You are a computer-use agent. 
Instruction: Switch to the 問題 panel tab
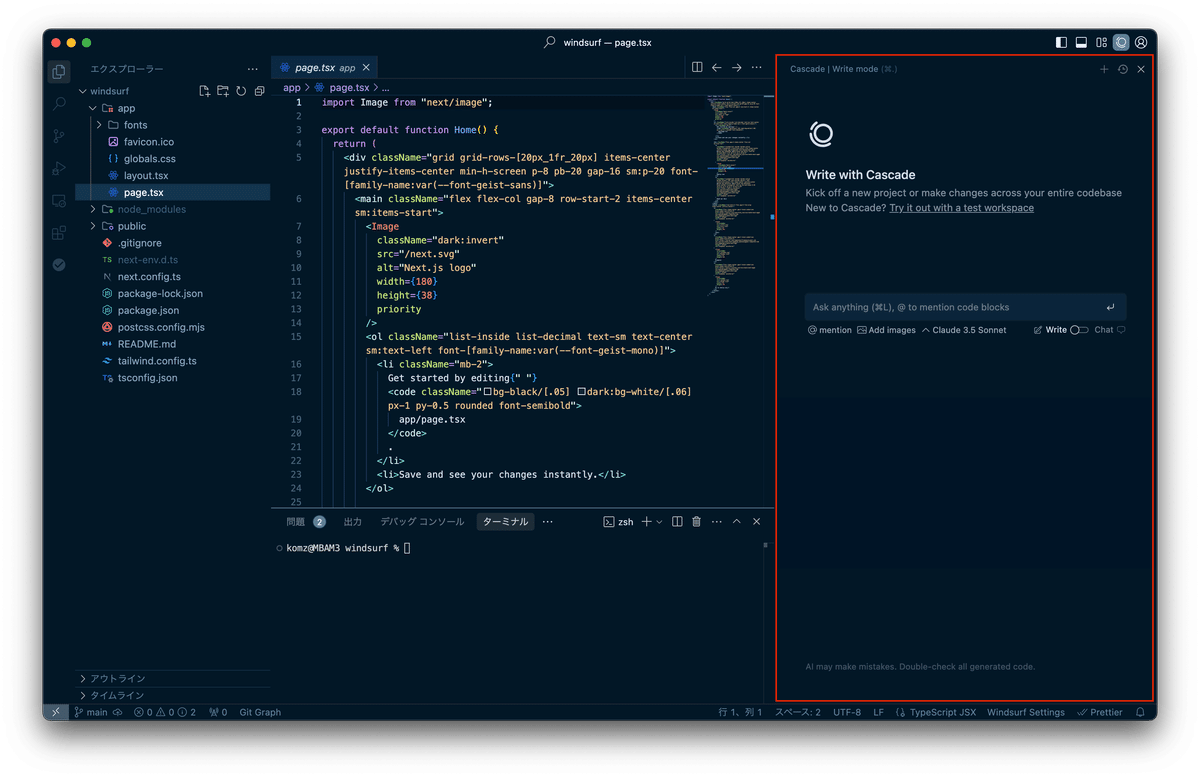296,522
